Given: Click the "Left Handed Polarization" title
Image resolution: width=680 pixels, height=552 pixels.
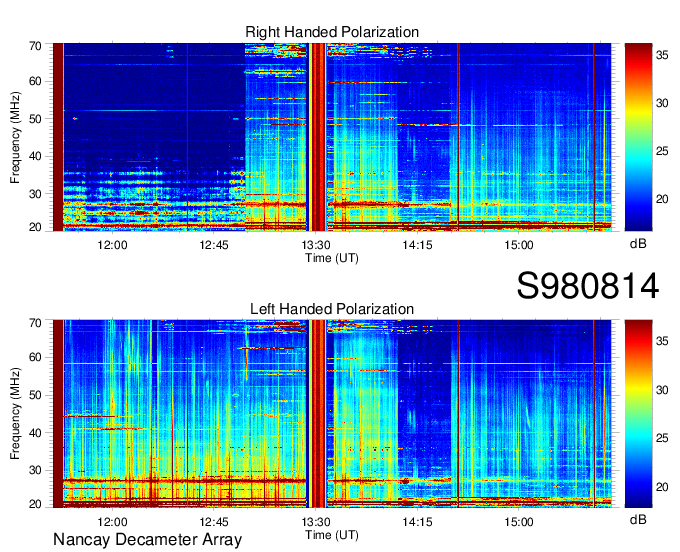Looking at the screenshot, I should 332,309.
